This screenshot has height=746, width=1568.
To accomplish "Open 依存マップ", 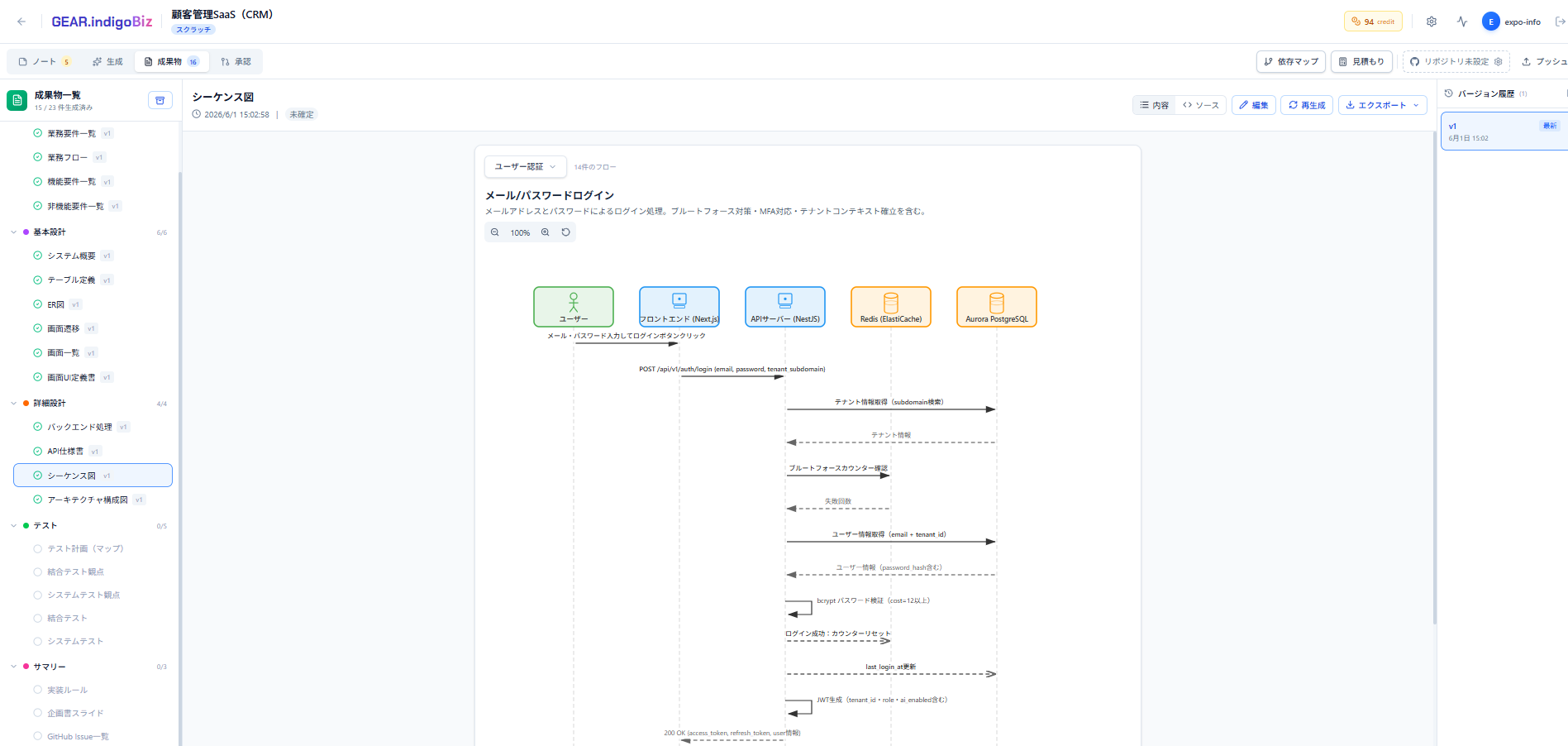I will (x=1291, y=61).
